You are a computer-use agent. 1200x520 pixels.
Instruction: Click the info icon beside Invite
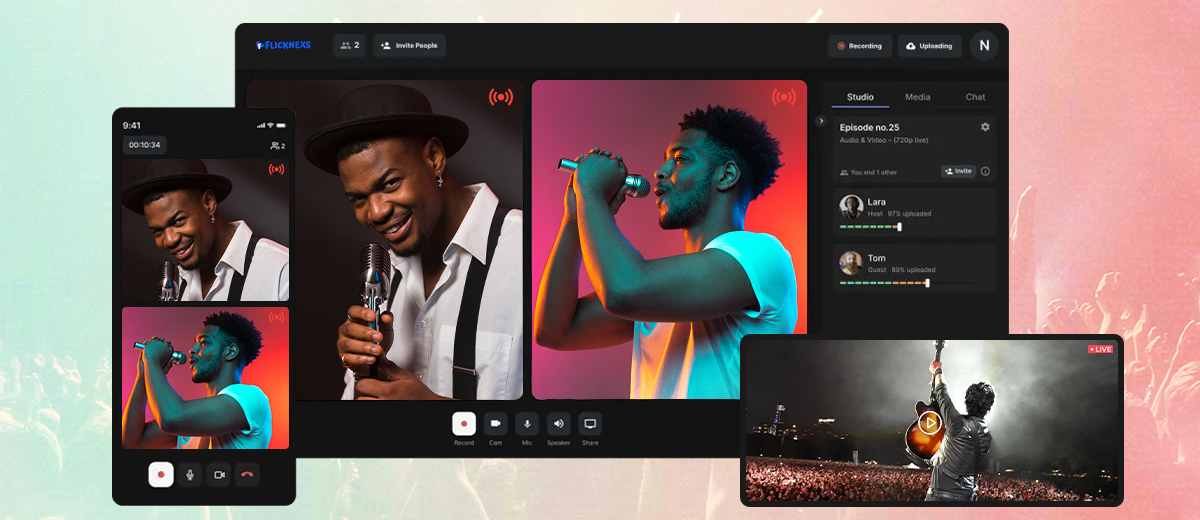[985, 171]
